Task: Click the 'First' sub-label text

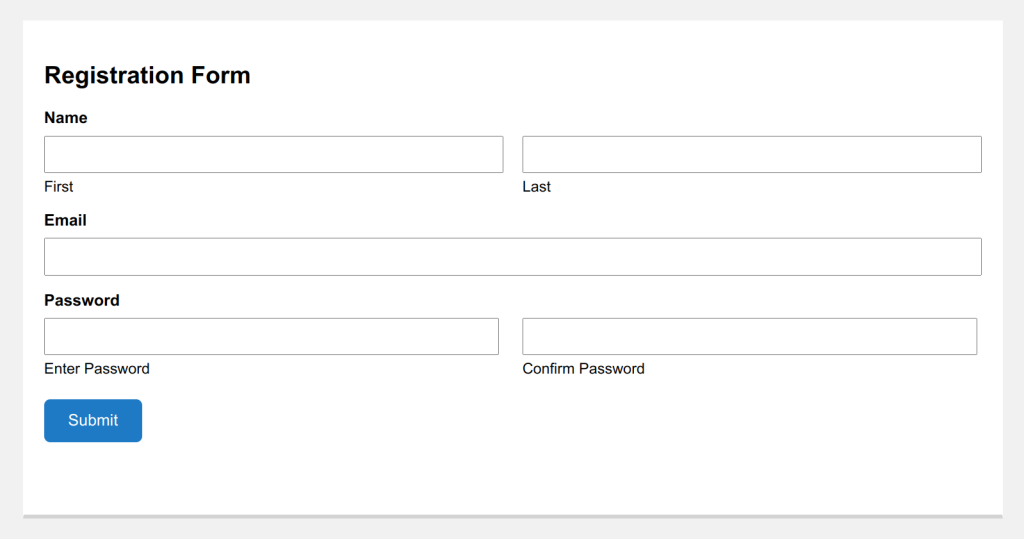Action: 59,187
